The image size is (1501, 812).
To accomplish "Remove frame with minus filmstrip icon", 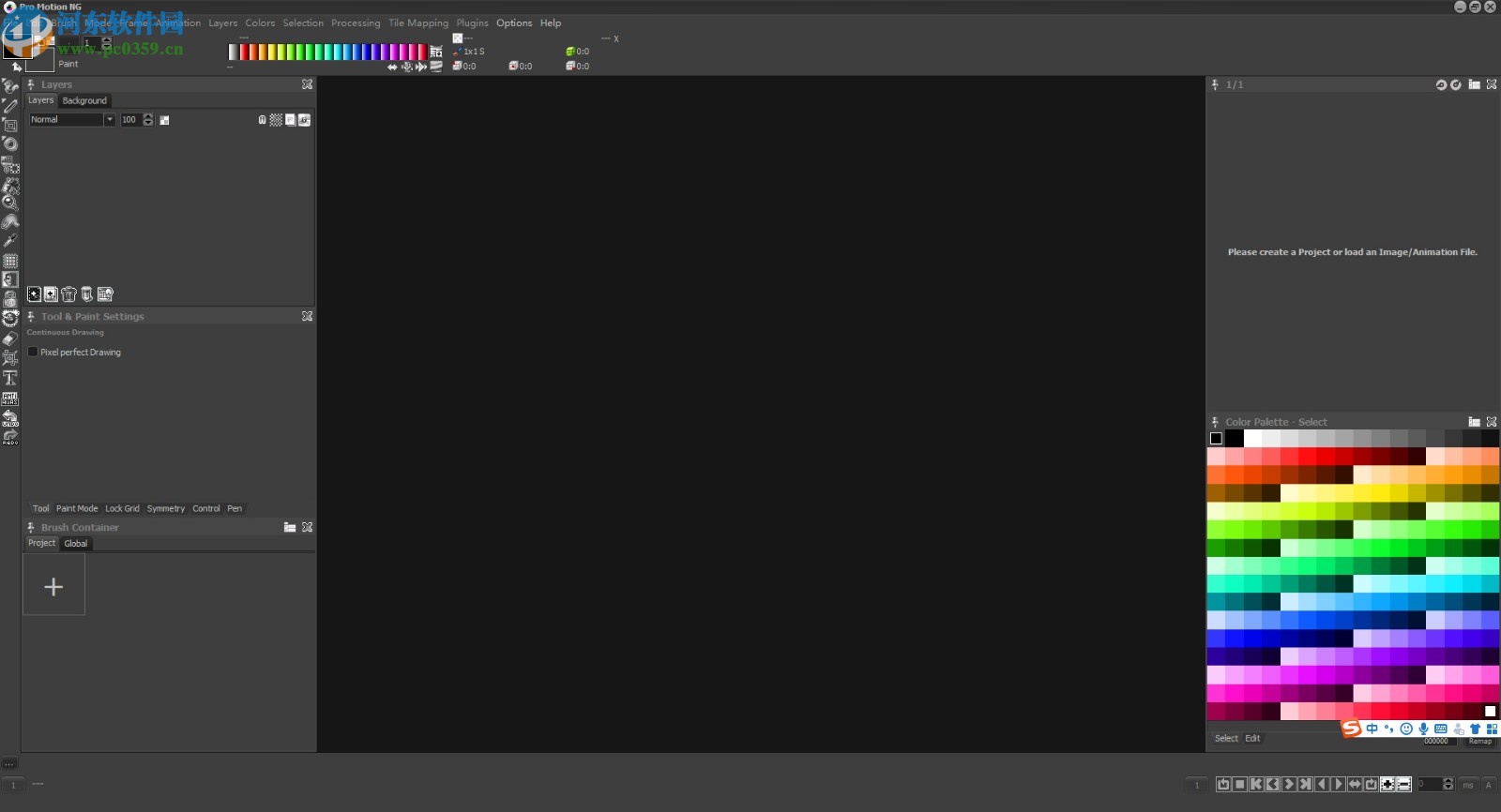I will coord(1404,785).
